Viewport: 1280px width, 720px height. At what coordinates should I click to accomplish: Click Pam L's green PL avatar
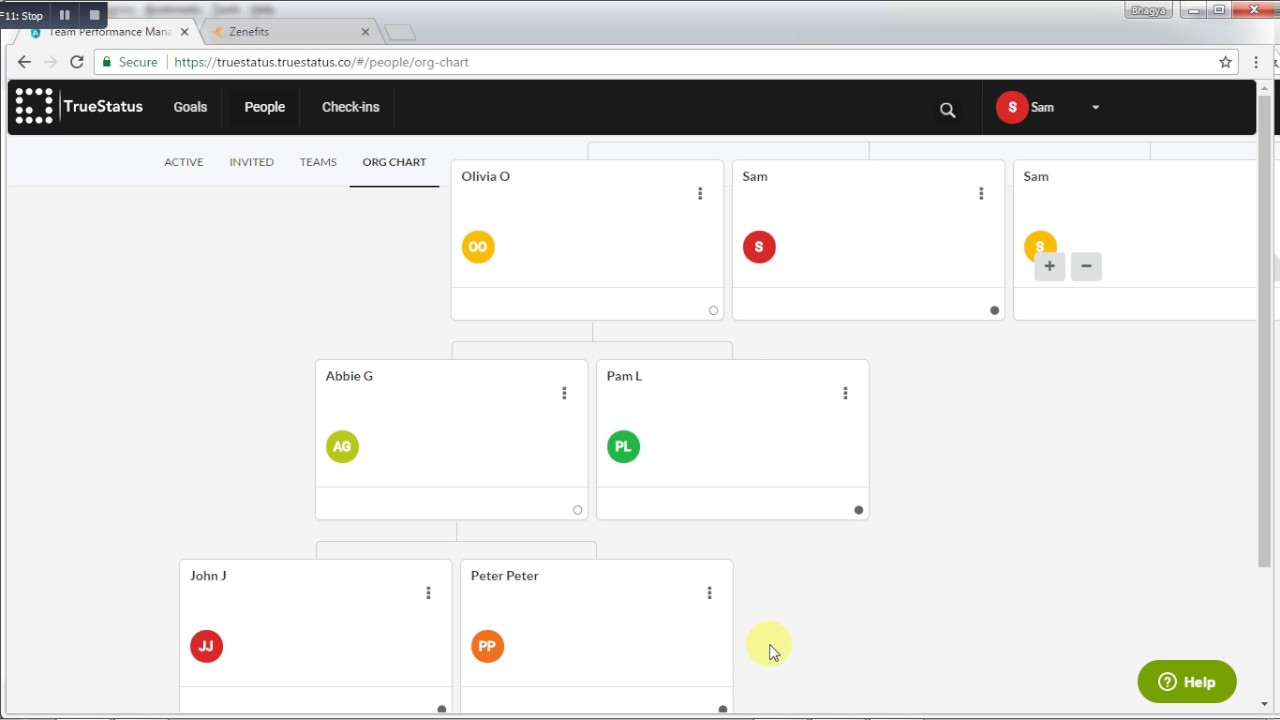pos(623,447)
